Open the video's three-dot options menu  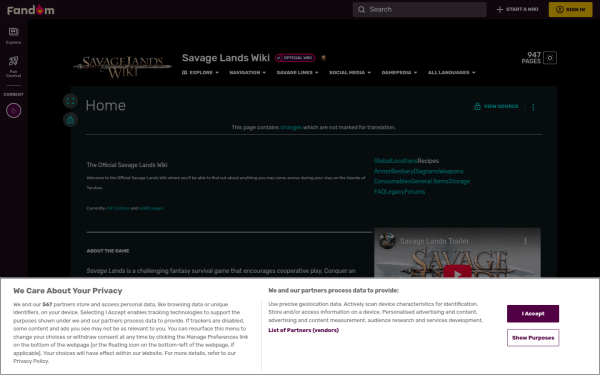(525, 241)
